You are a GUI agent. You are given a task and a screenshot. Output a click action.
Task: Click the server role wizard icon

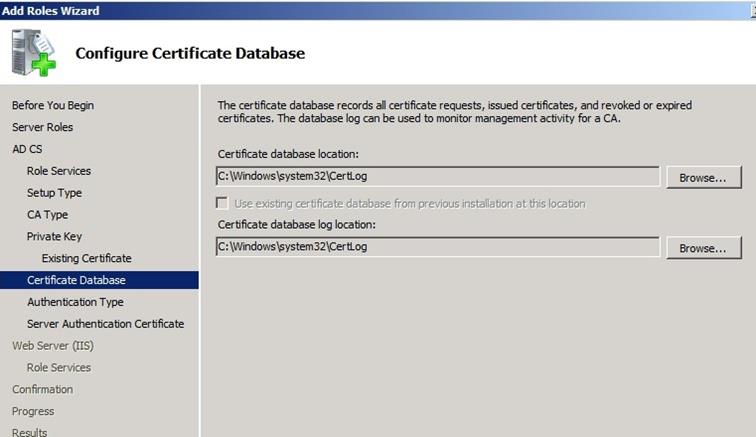coord(33,53)
